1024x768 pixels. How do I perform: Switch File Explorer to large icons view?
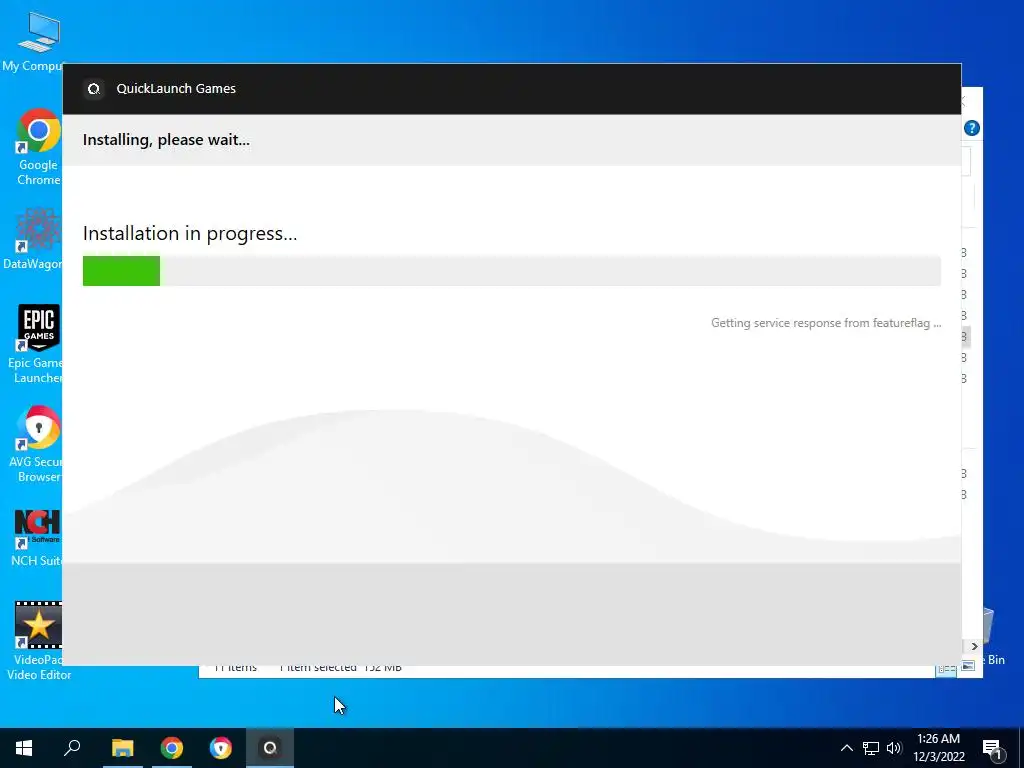[x=968, y=667]
